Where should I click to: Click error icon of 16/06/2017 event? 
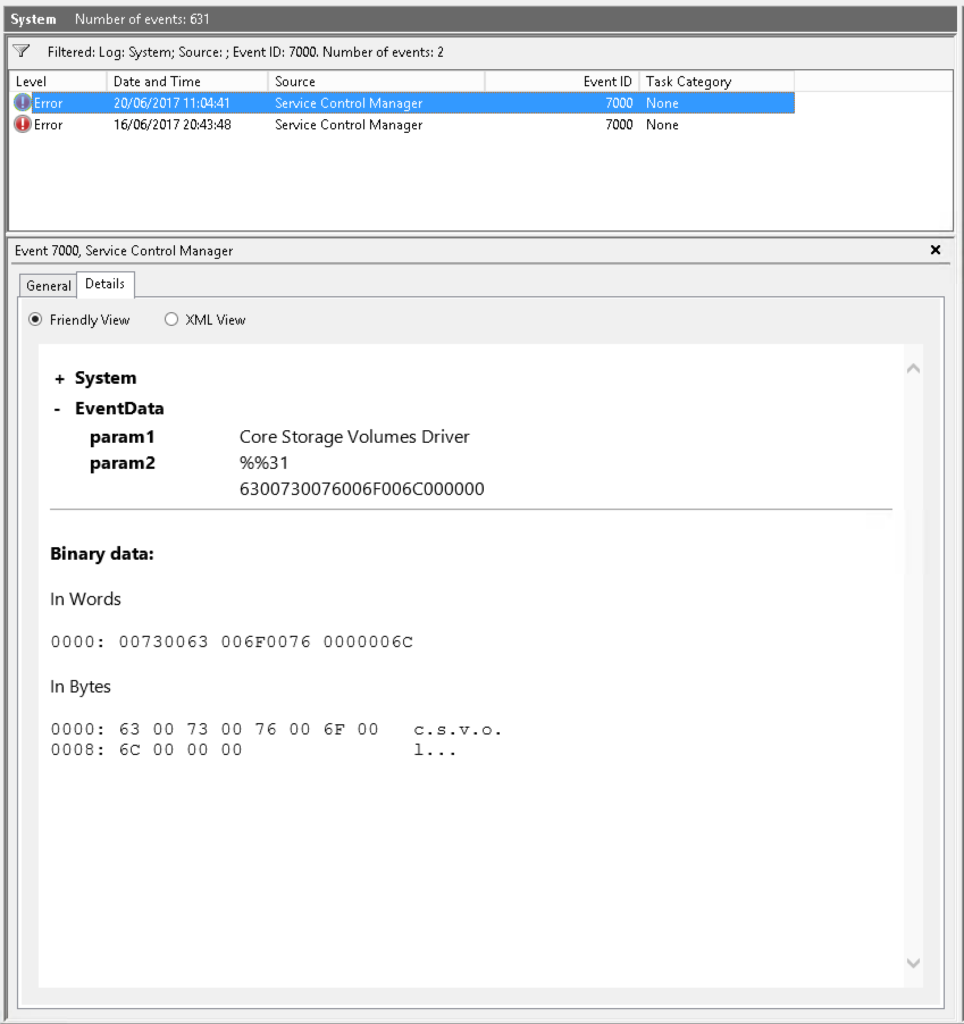22,124
